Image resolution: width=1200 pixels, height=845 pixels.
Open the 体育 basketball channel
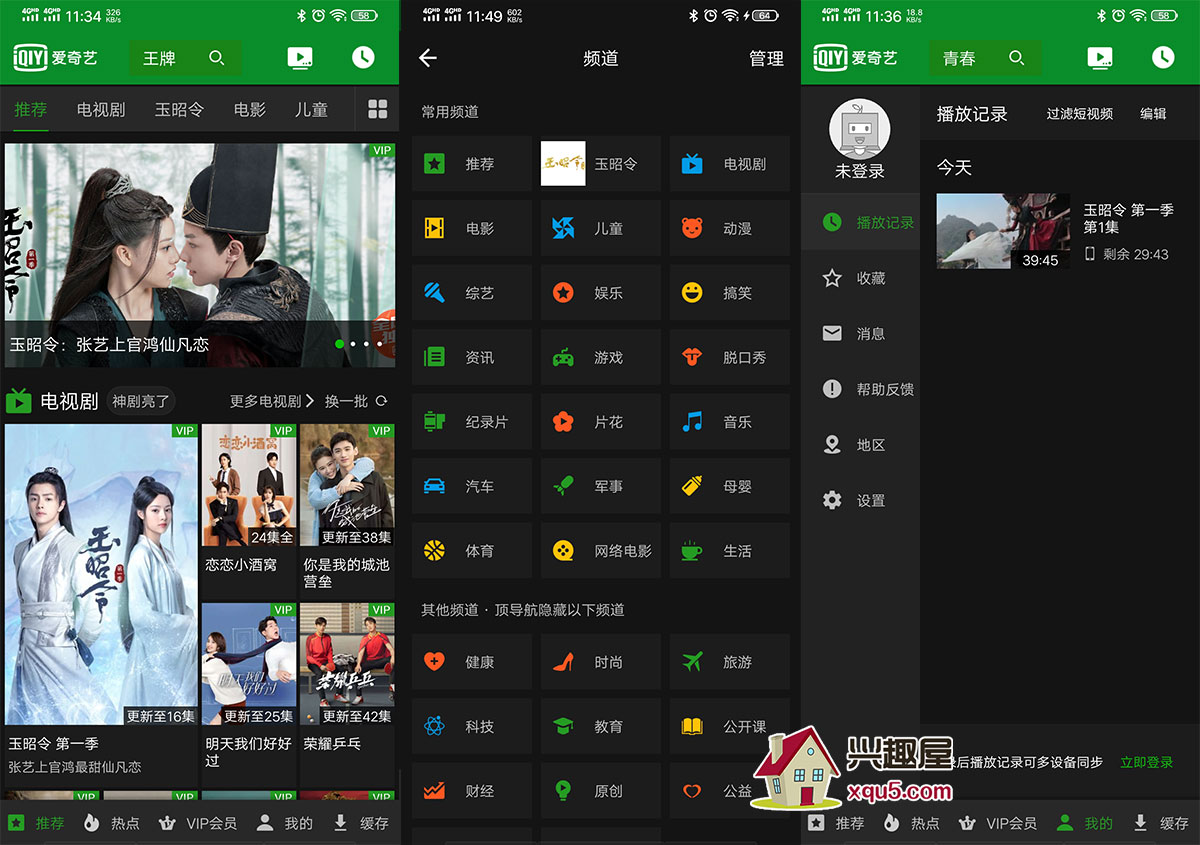point(471,551)
